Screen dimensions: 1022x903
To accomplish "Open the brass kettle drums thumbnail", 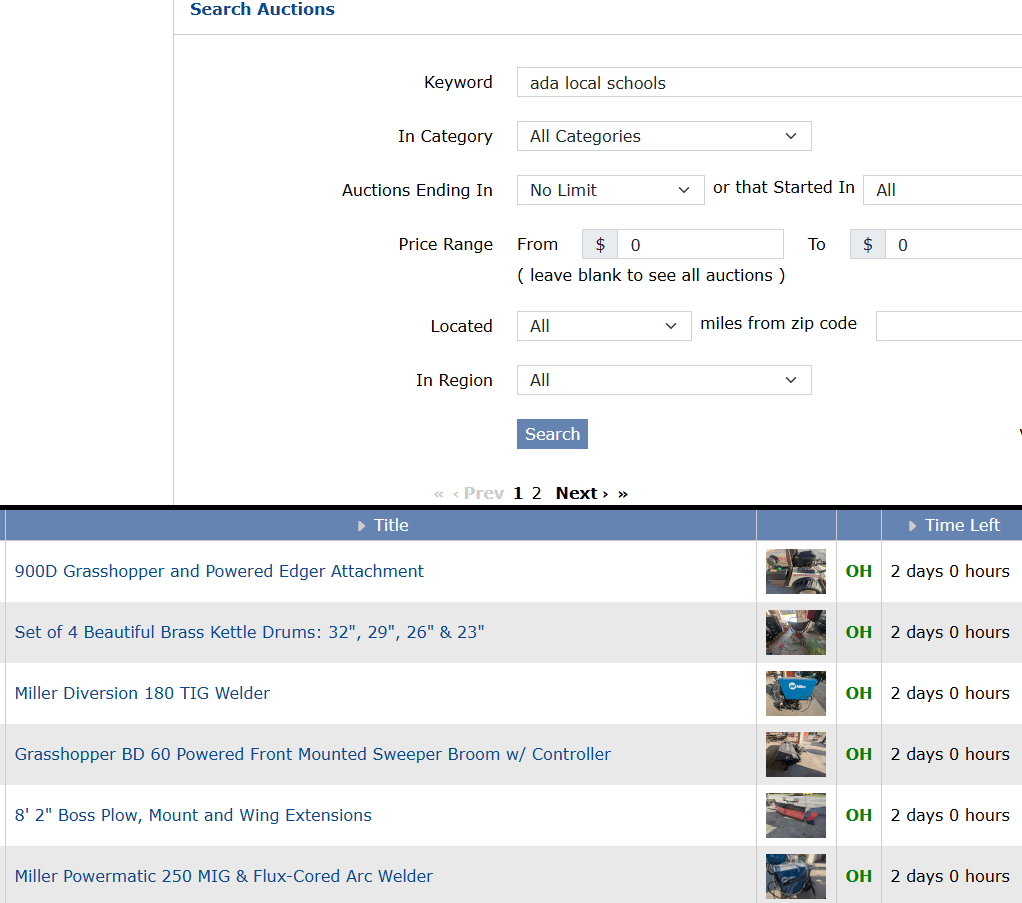I will point(796,632).
